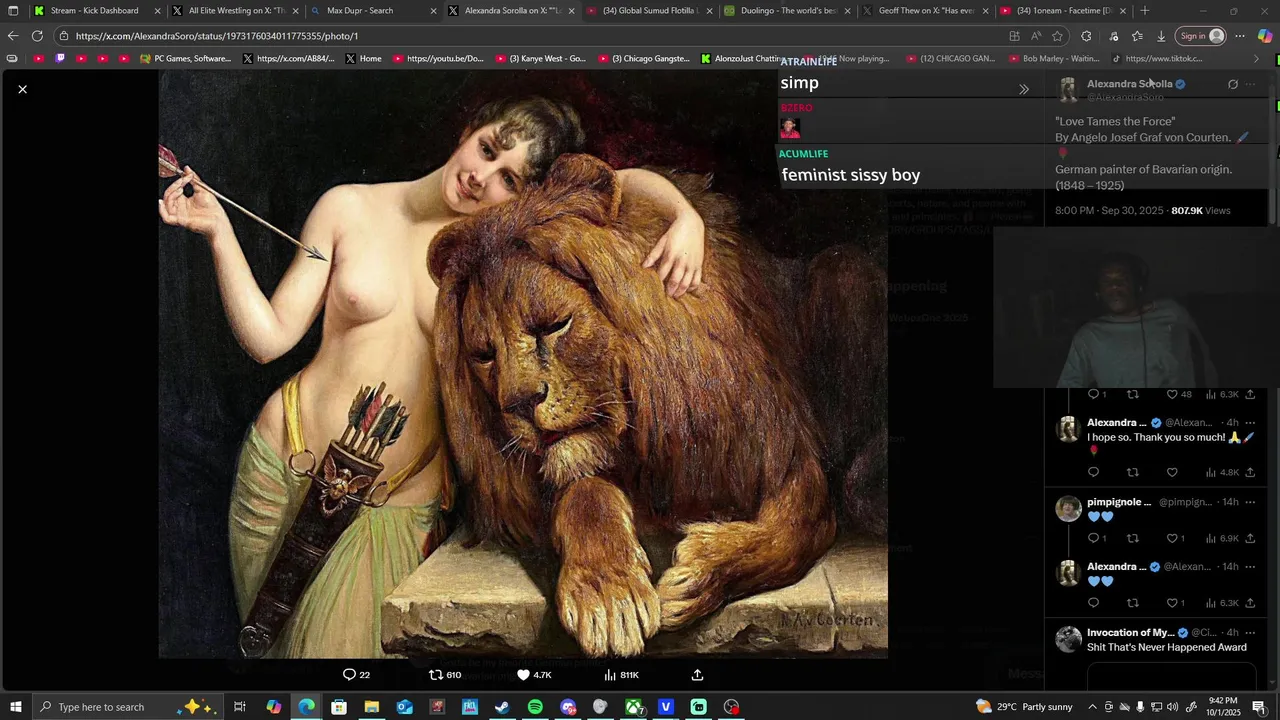Open Steam from the taskbar
The height and width of the screenshot is (720, 1280).
click(502, 707)
